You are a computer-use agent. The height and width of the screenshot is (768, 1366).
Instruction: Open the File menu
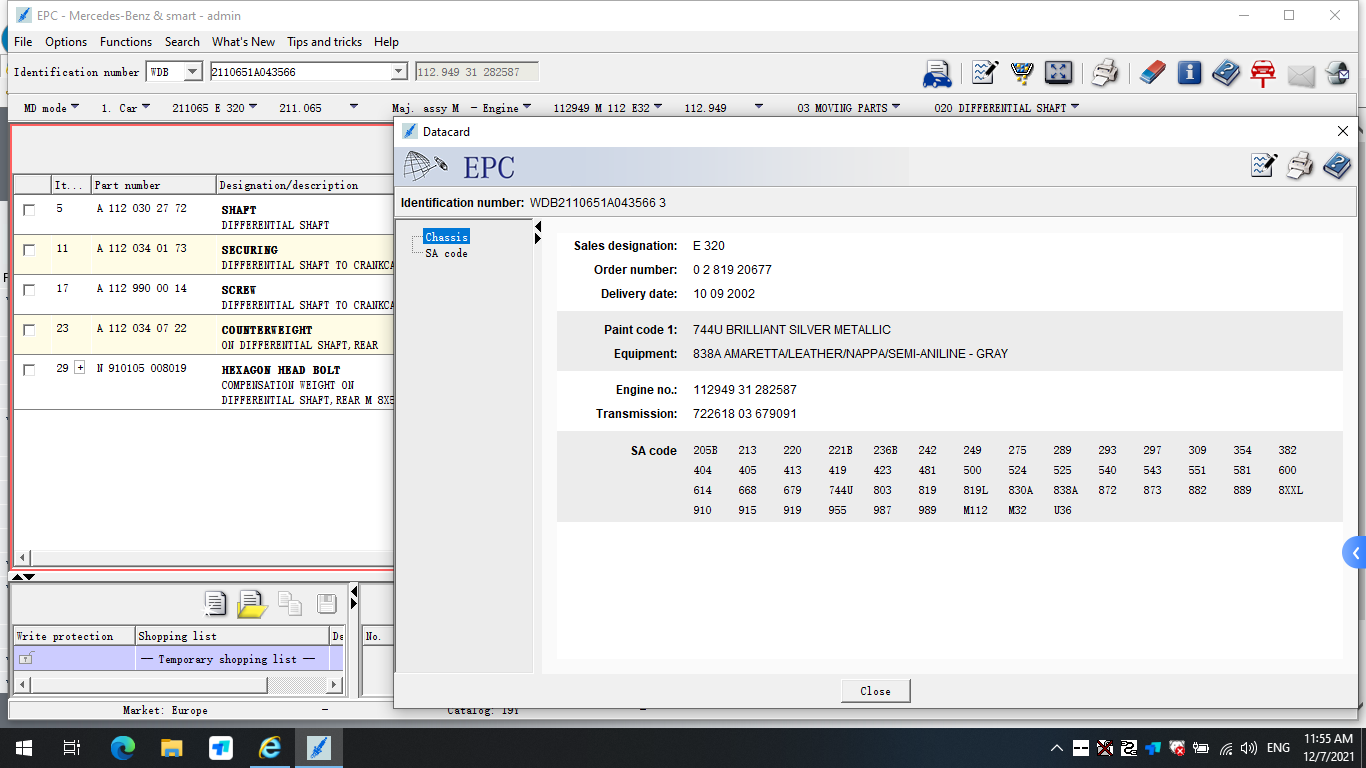click(x=23, y=42)
